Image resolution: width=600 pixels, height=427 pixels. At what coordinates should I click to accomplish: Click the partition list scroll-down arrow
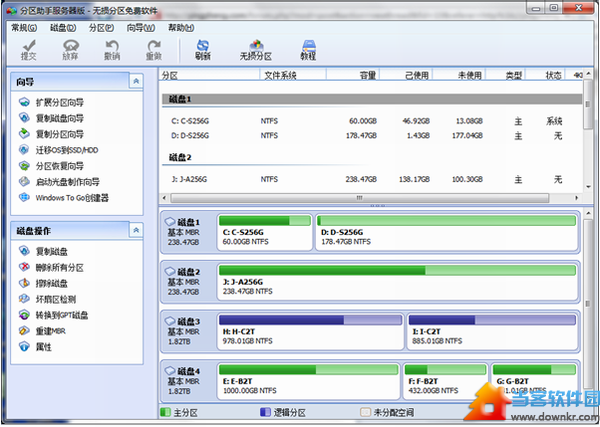coord(588,187)
